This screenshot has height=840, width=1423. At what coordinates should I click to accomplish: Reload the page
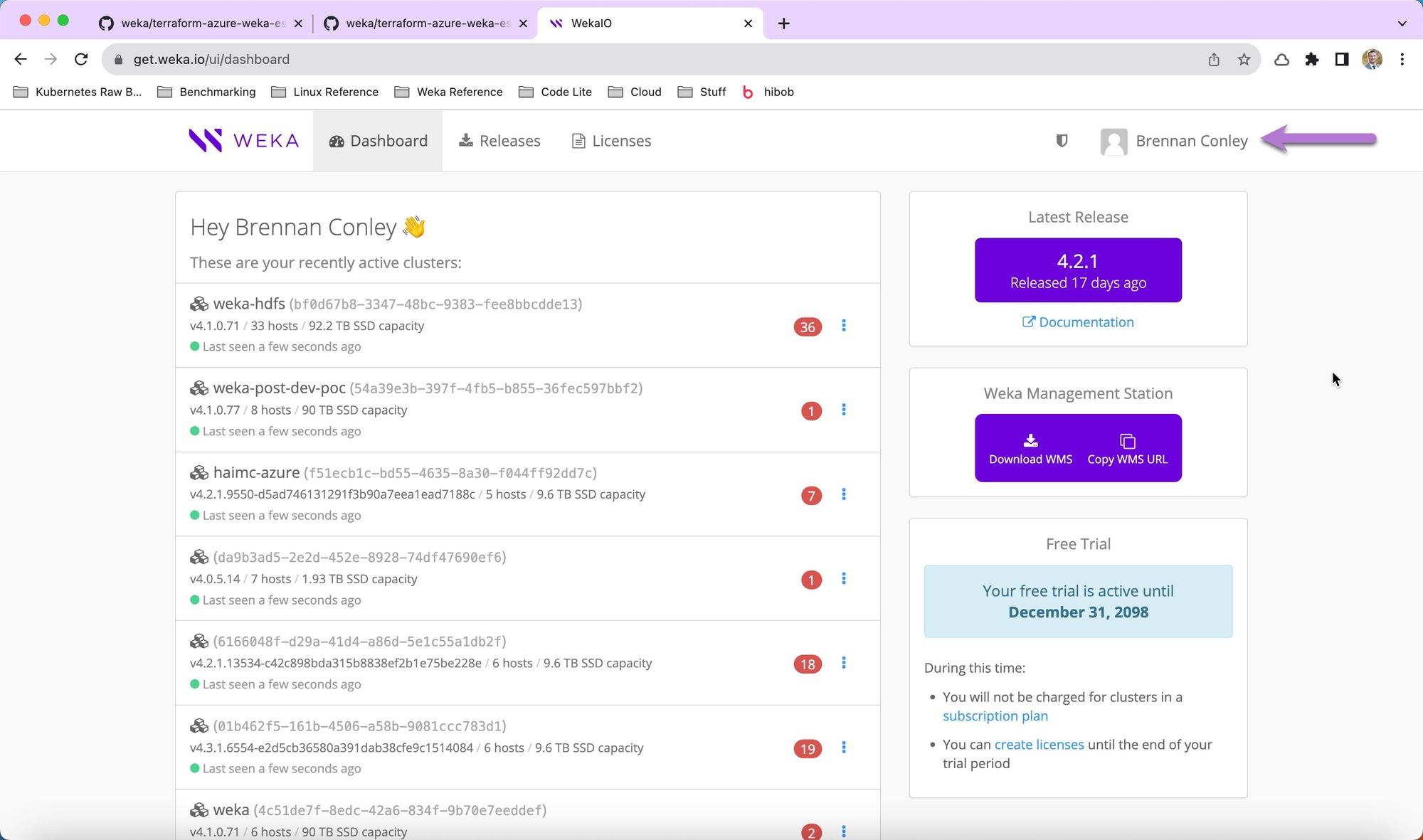tap(81, 60)
